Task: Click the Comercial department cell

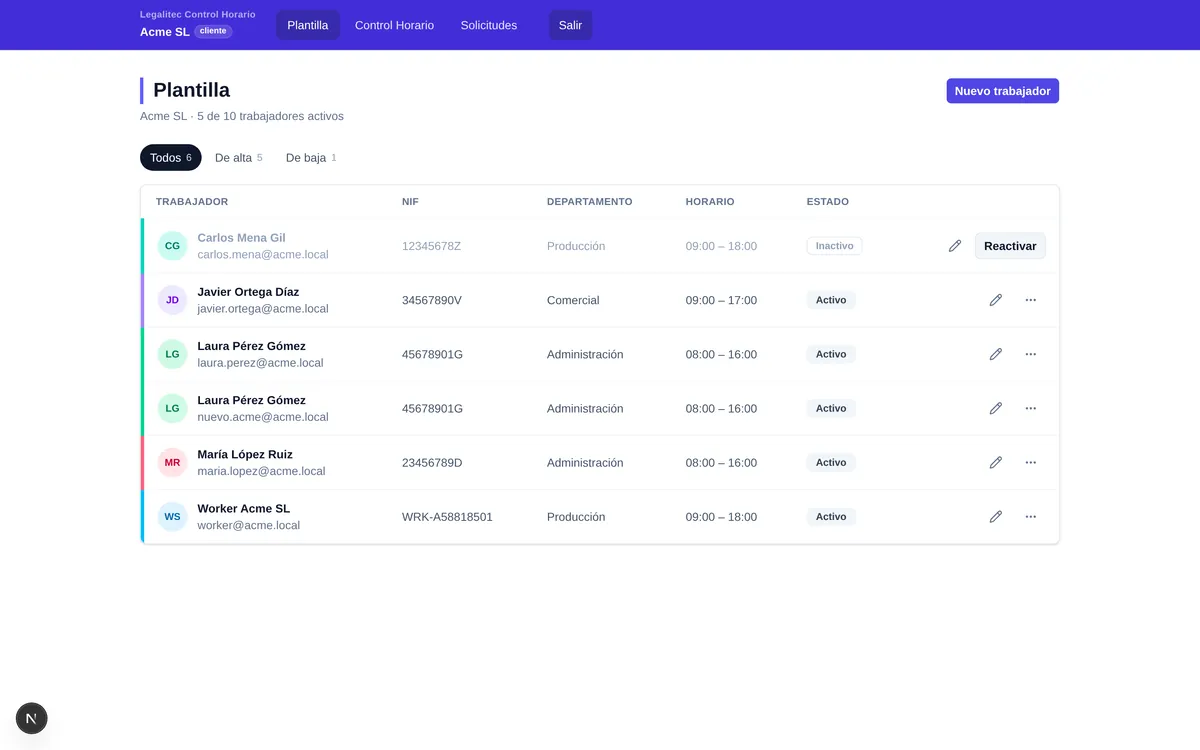Action: pyautogui.click(x=573, y=300)
